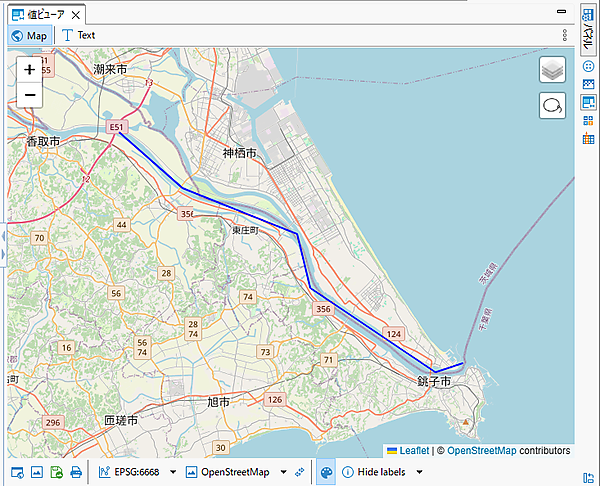Image resolution: width=600 pixels, height=486 pixels.
Task: Click the first icon in bottom toolbar
Action: click(17, 472)
